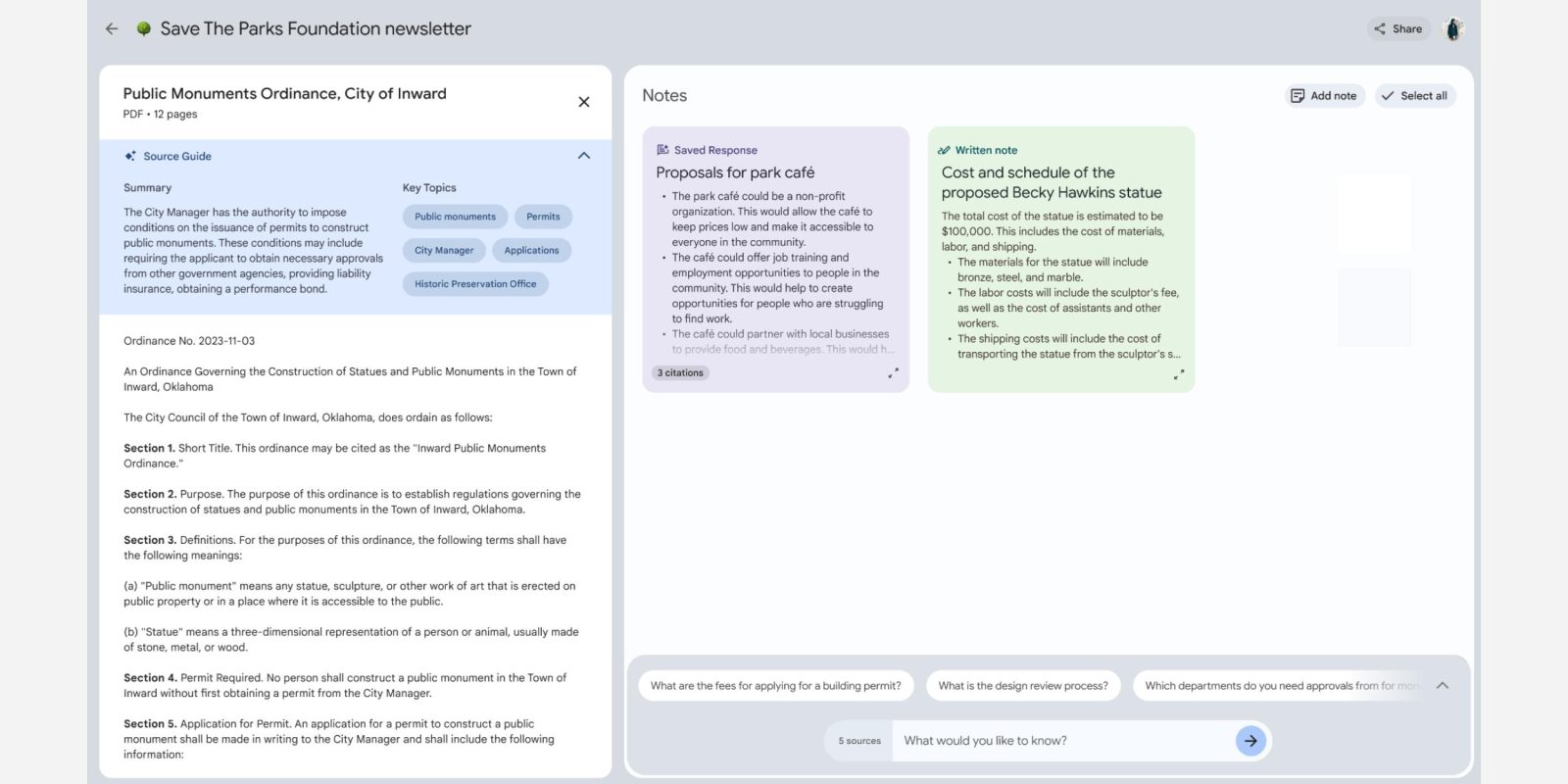The width and height of the screenshot is (1568, 784).
Task: View the 3 citations on saved response
Action: [680, 373]
